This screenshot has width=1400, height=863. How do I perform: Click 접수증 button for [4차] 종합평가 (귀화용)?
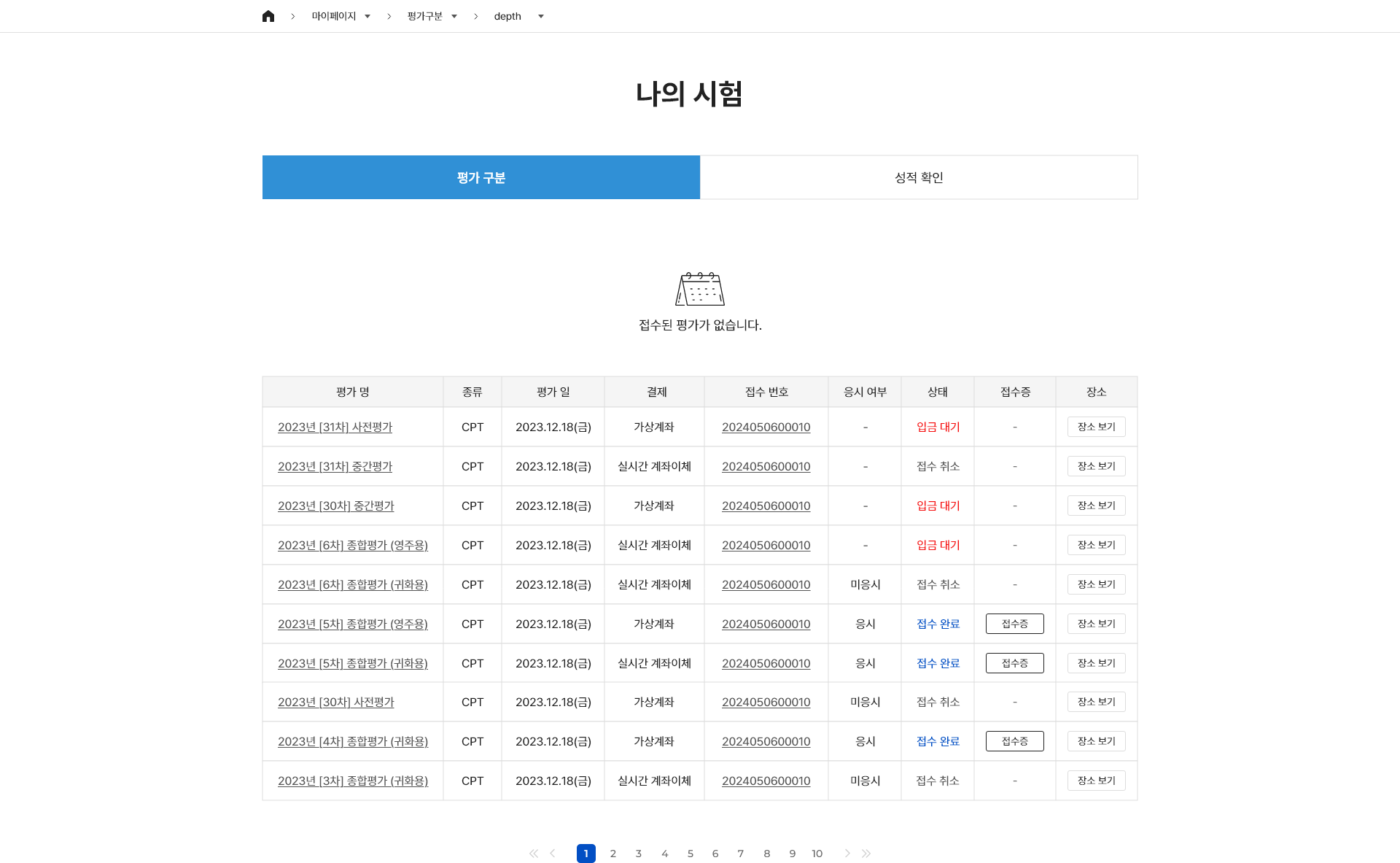pyautogui.click(x=1015, y=741)
